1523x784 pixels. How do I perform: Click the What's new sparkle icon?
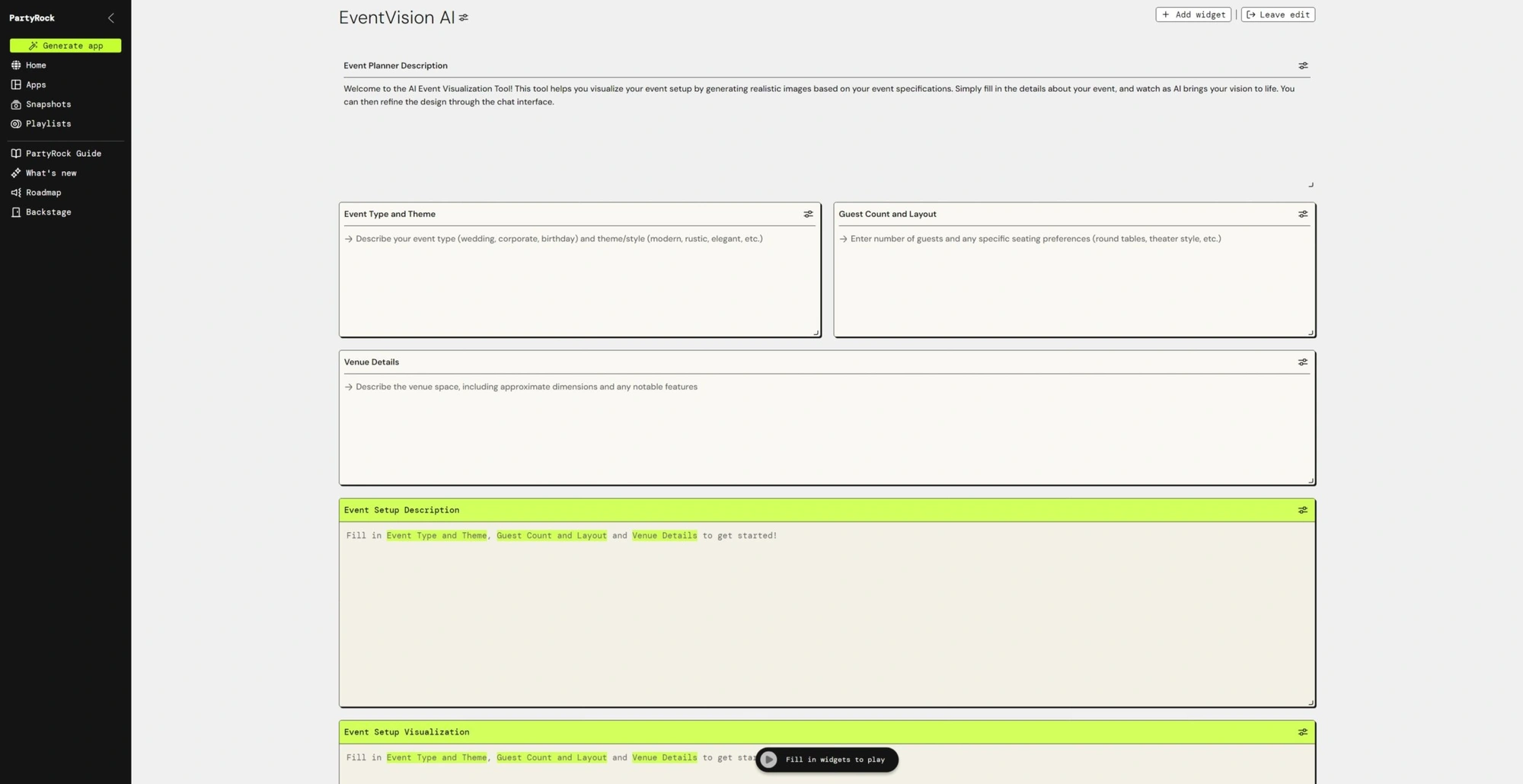pos(16,173)
